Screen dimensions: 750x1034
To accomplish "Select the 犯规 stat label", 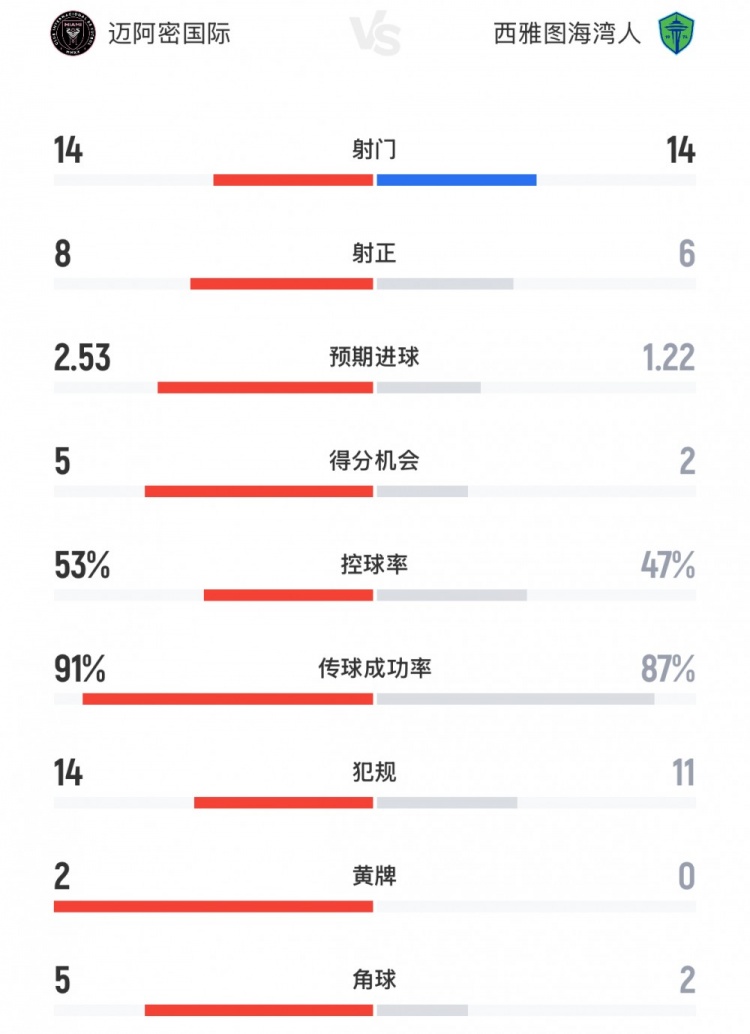I will point(375,772).
